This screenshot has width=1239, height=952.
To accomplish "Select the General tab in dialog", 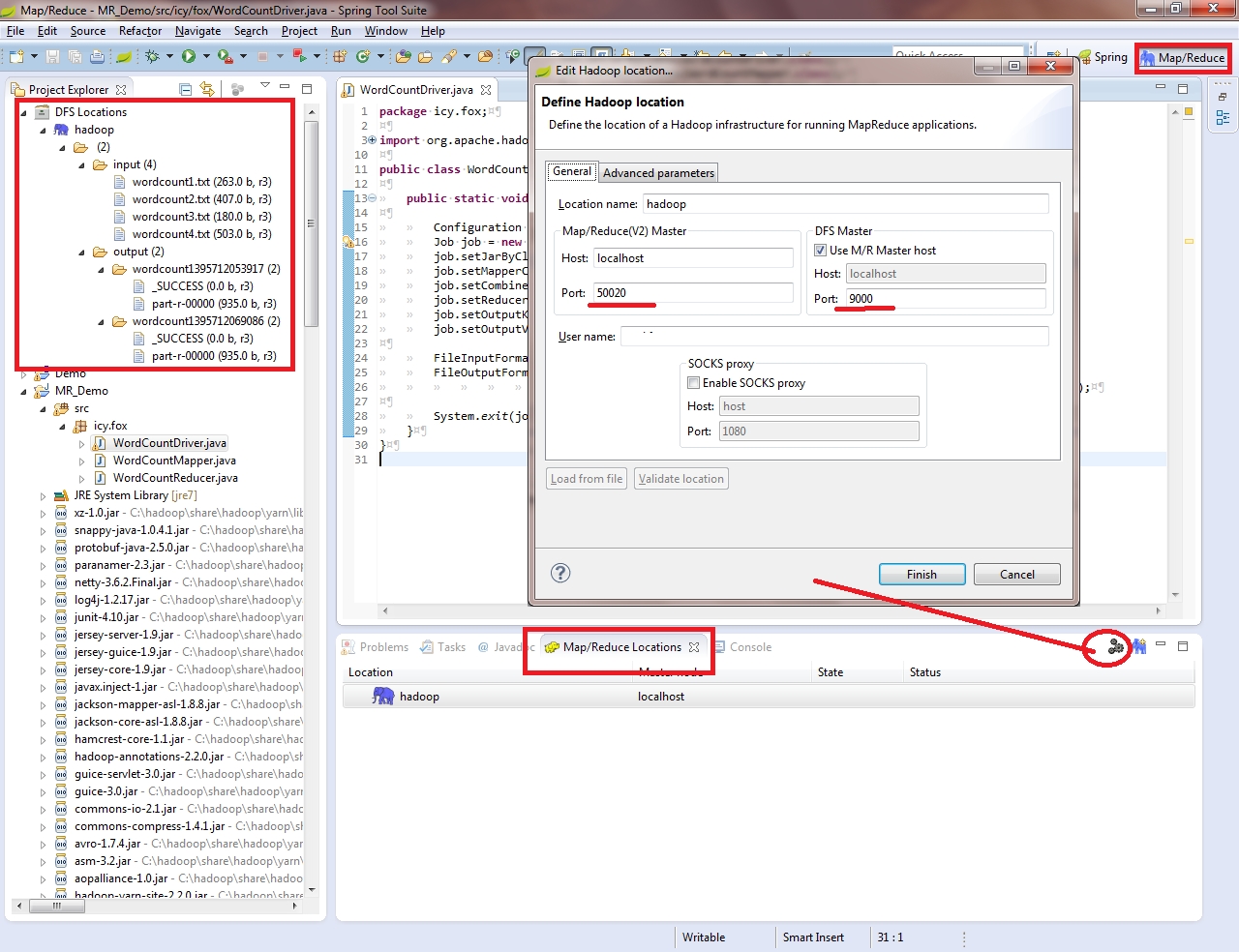I will pos(572,171).
